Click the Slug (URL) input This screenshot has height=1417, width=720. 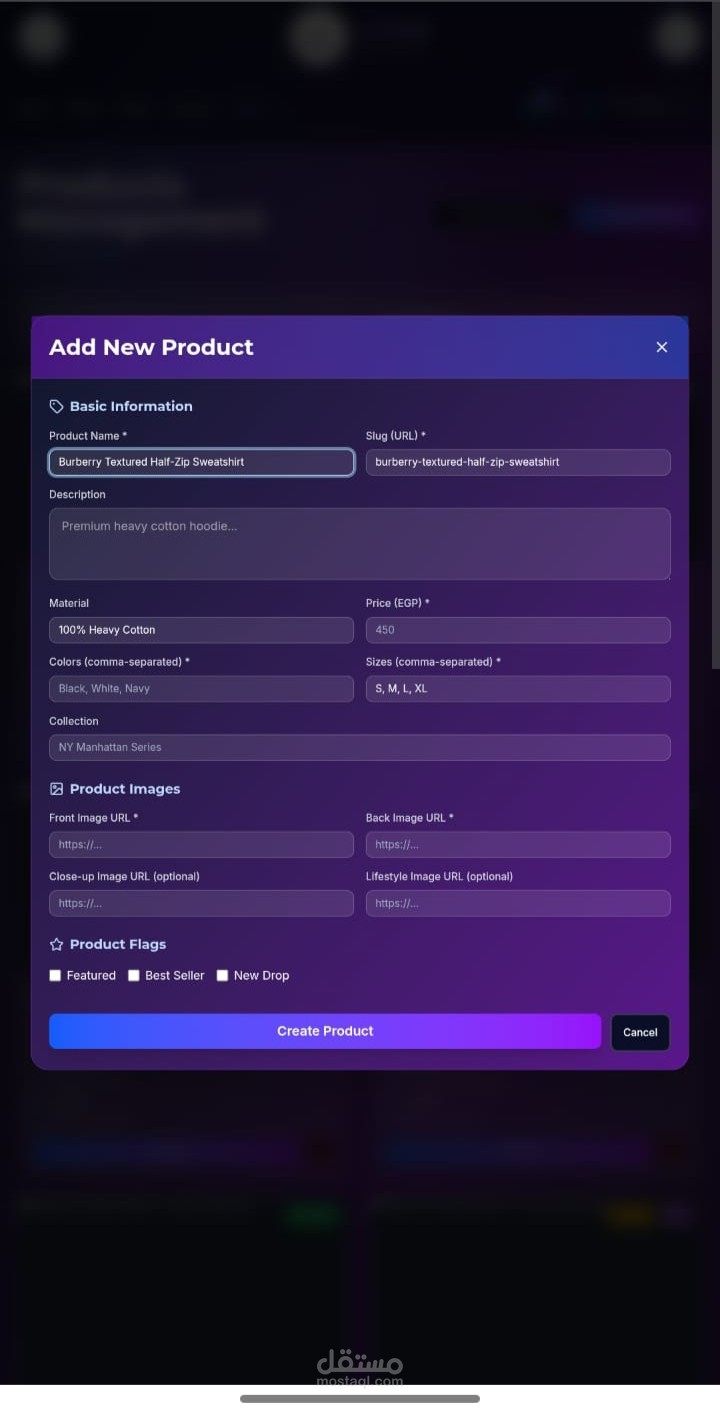(518, 462)
